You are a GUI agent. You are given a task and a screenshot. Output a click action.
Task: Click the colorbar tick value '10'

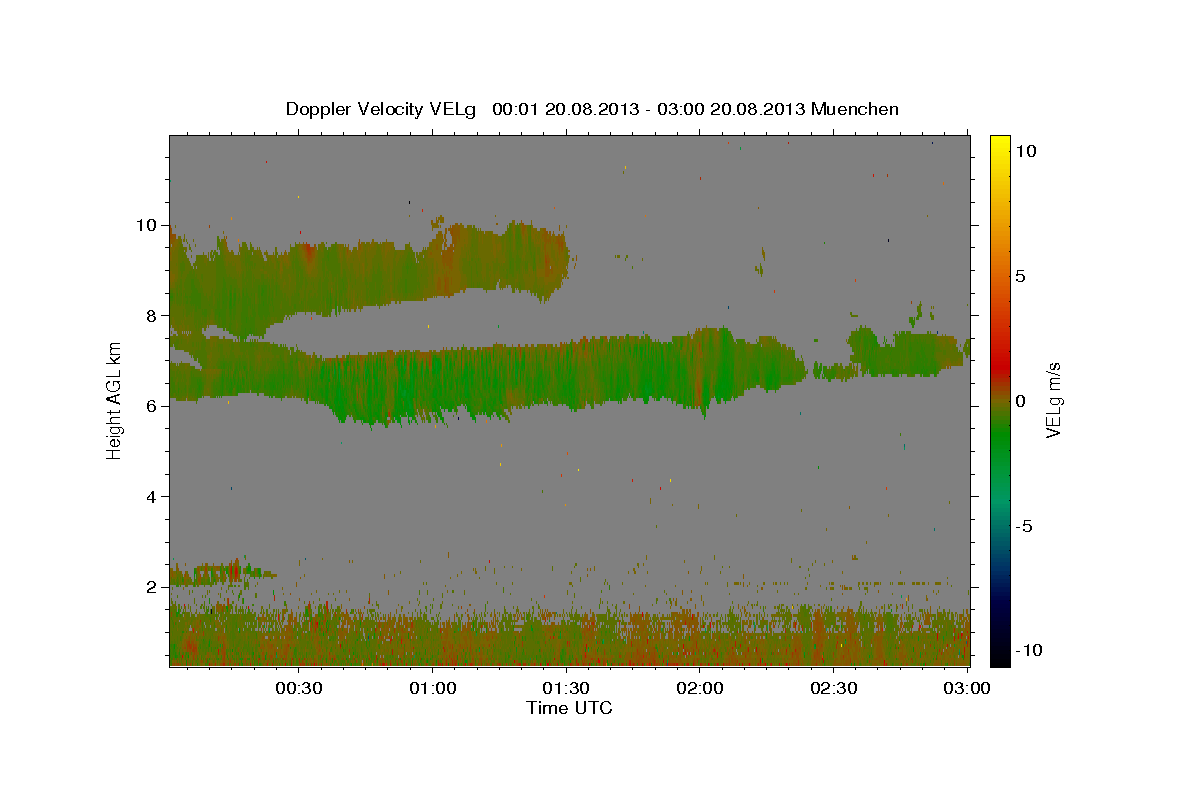pyautogui.click(x=1026, y=151)
